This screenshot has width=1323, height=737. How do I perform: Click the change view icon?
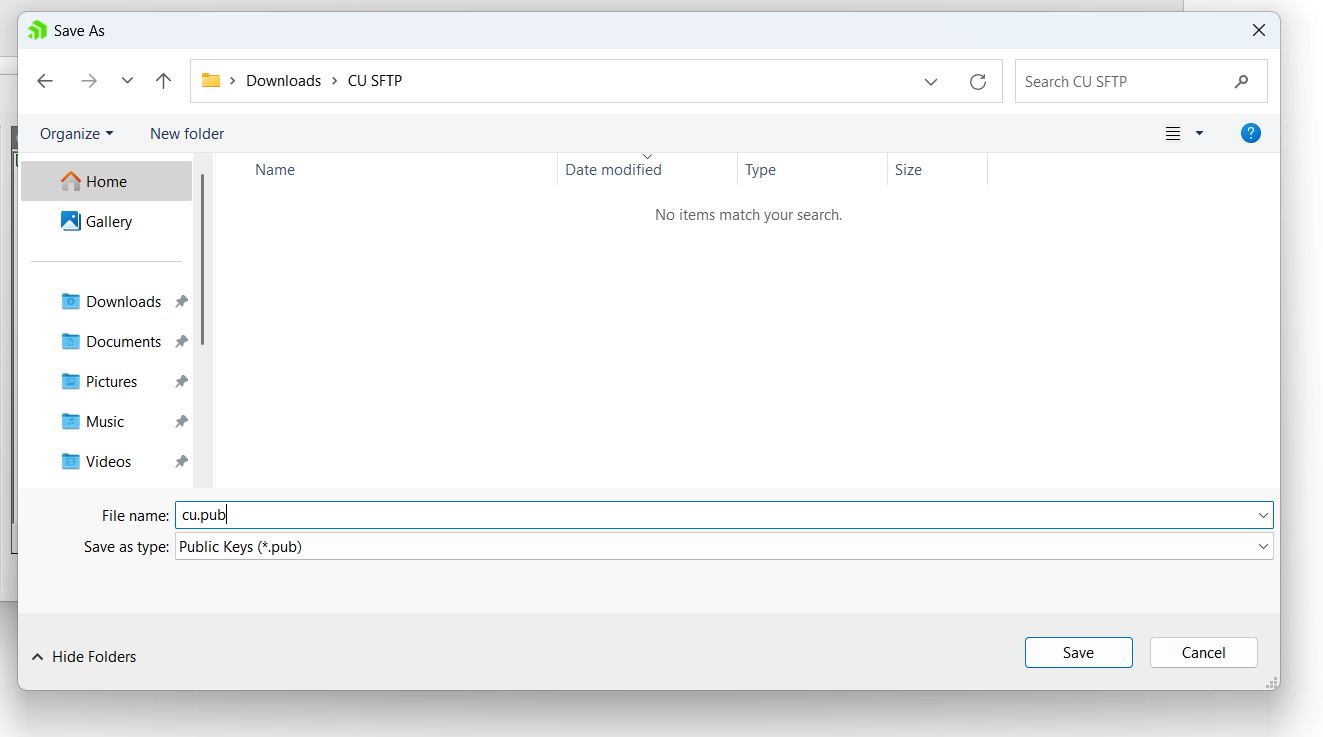(x=1172, y=132)
